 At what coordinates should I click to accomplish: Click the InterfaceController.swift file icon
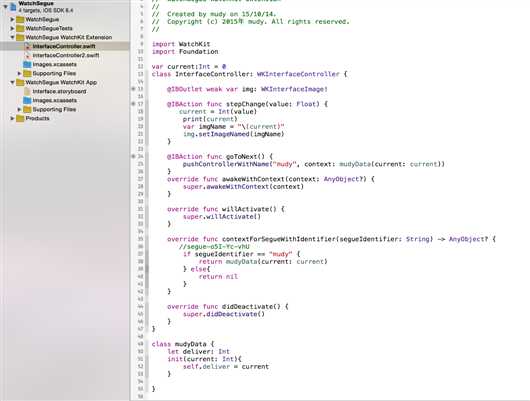tap(27, 46)
